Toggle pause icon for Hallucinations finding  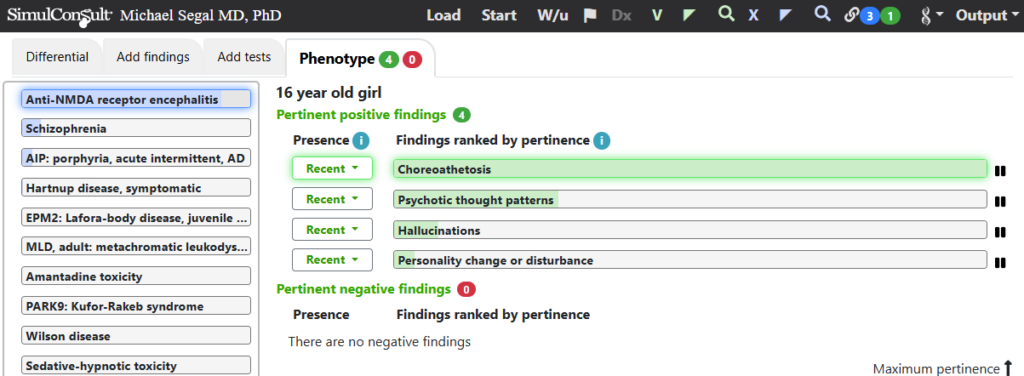(x=1000, y=232)
